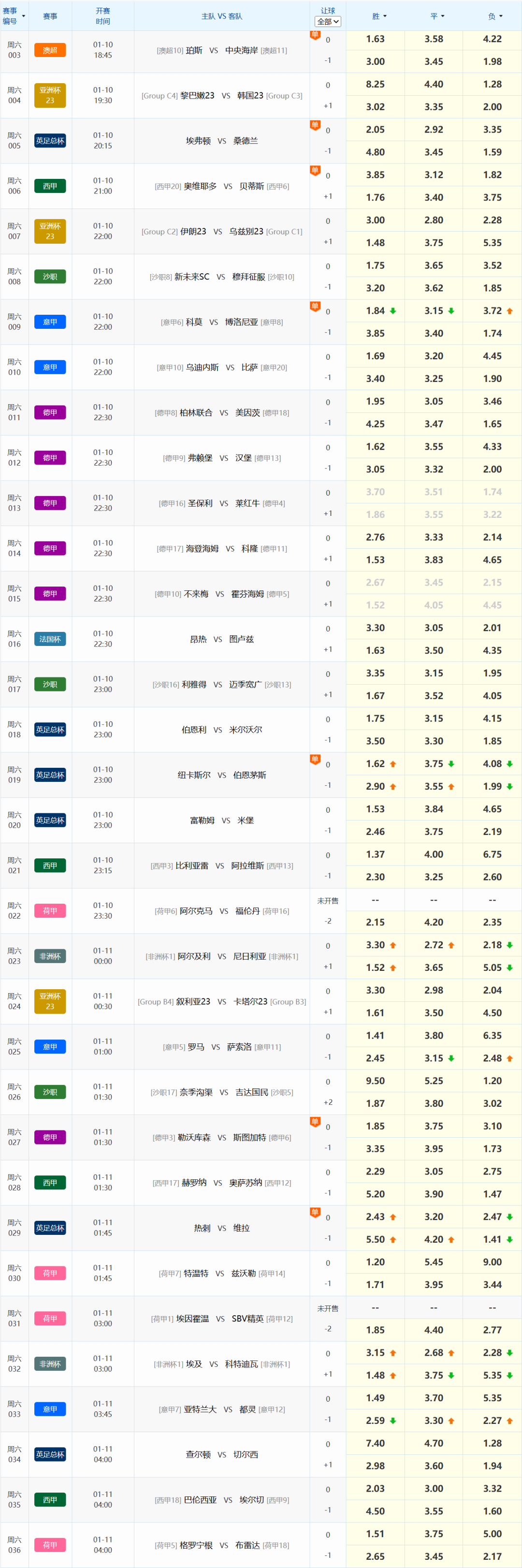Click the 荷甲 badge on match 022
The height and width of the screenshot is (1568, 522).
[x=50, y=910]
